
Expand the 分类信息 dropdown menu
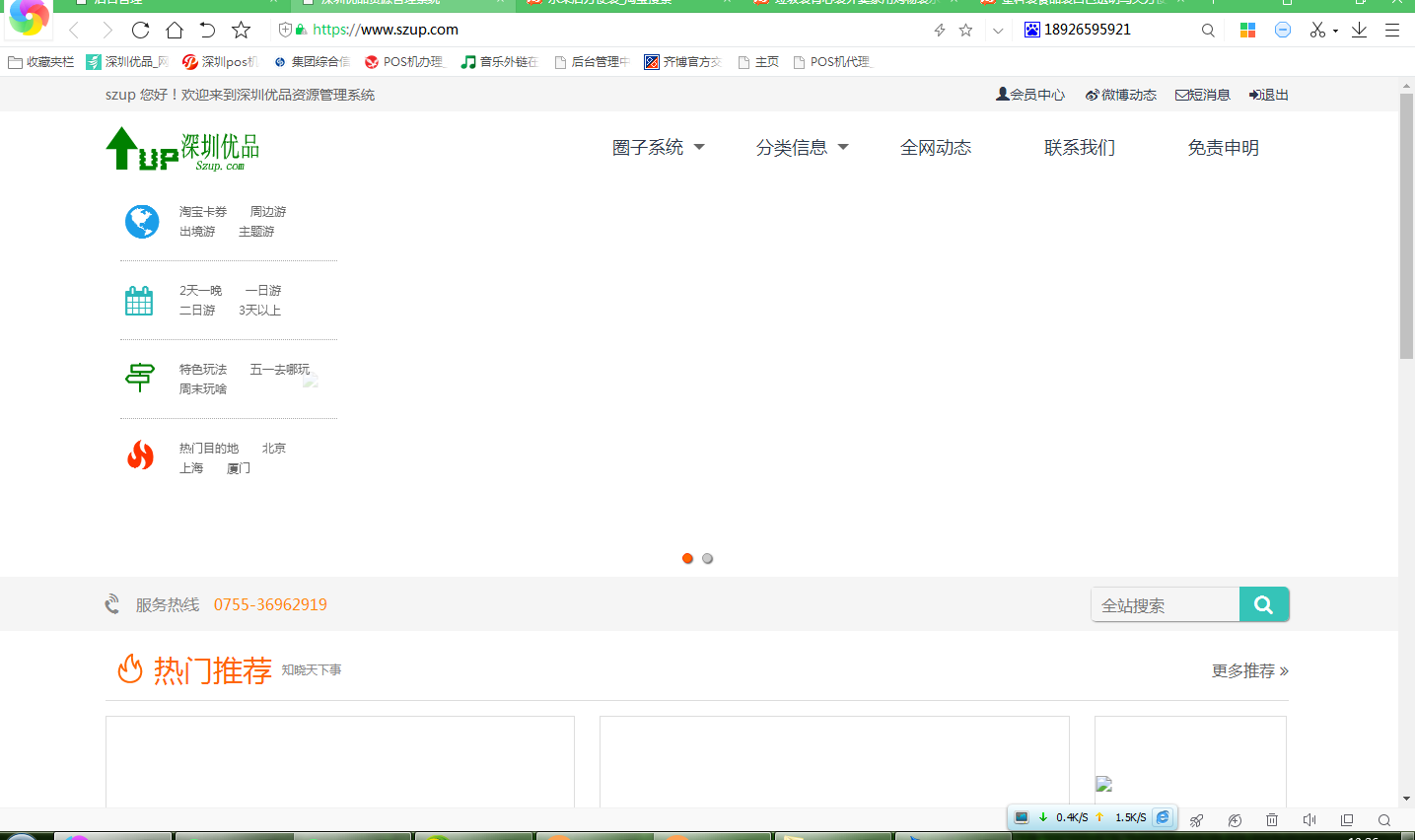point(802,148)
